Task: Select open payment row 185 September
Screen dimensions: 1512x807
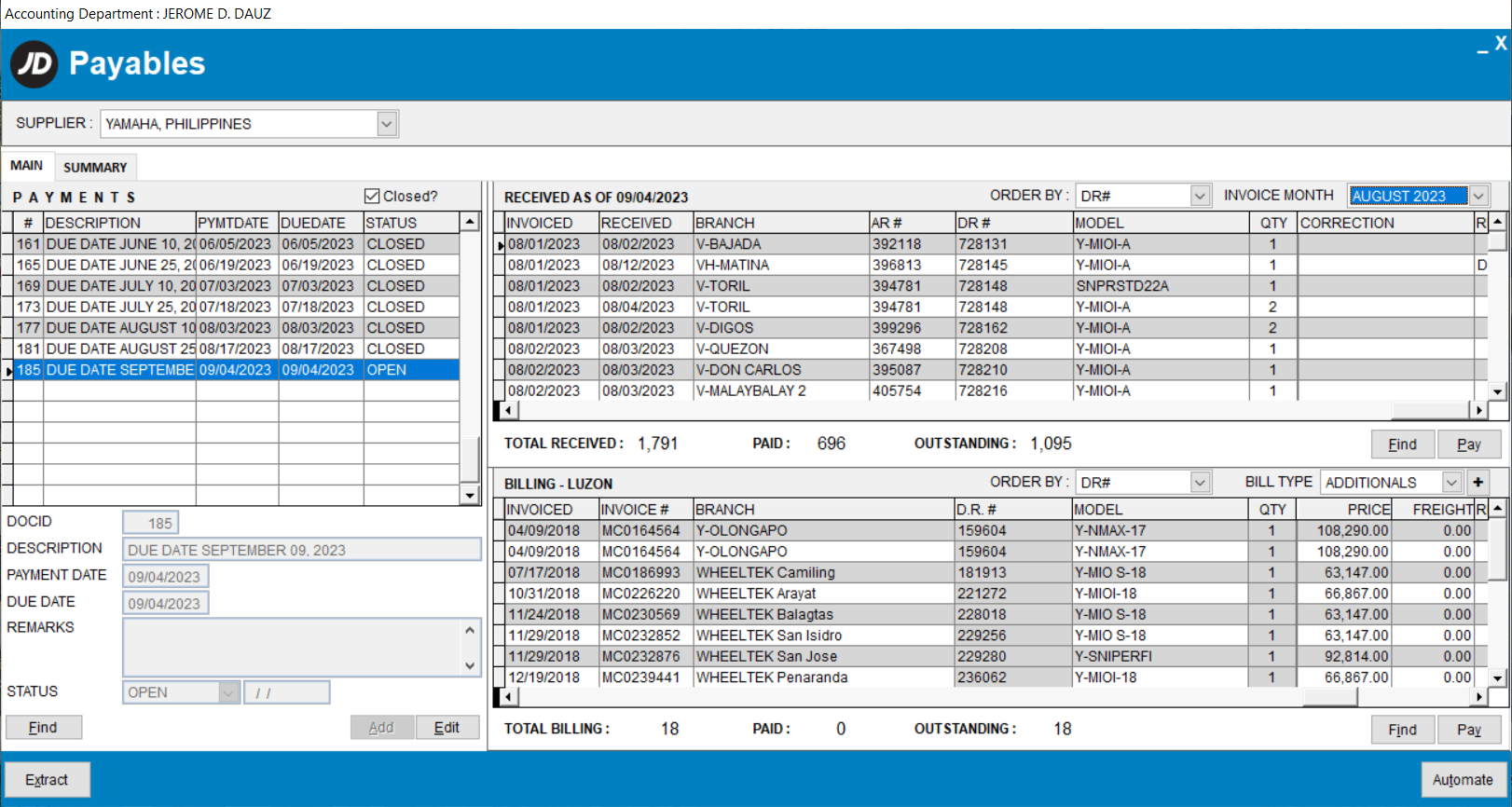Action: coord(236,370)
